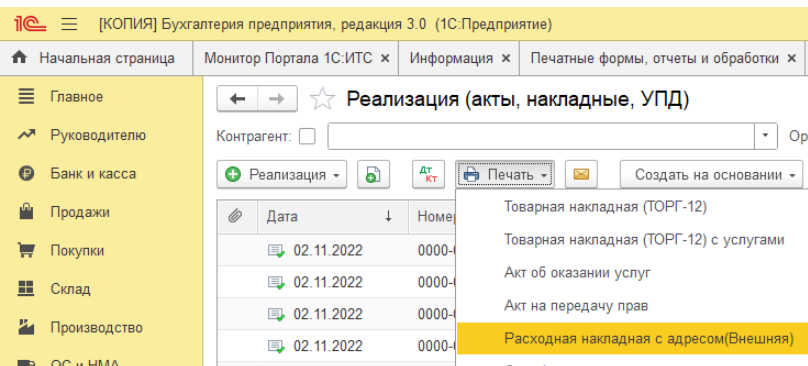
Task: Click the paperclip attachments column header
Action: click(x=236, y=217)
